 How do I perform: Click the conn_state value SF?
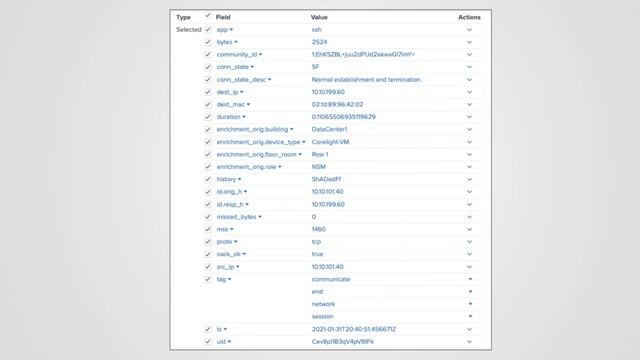[316, 67]
